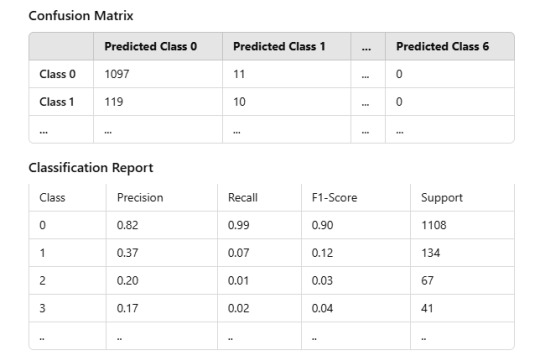The height and width of the screenshot is (361, 540).
Task: Click the F1-Score column header
Action: tap(334, 198)
